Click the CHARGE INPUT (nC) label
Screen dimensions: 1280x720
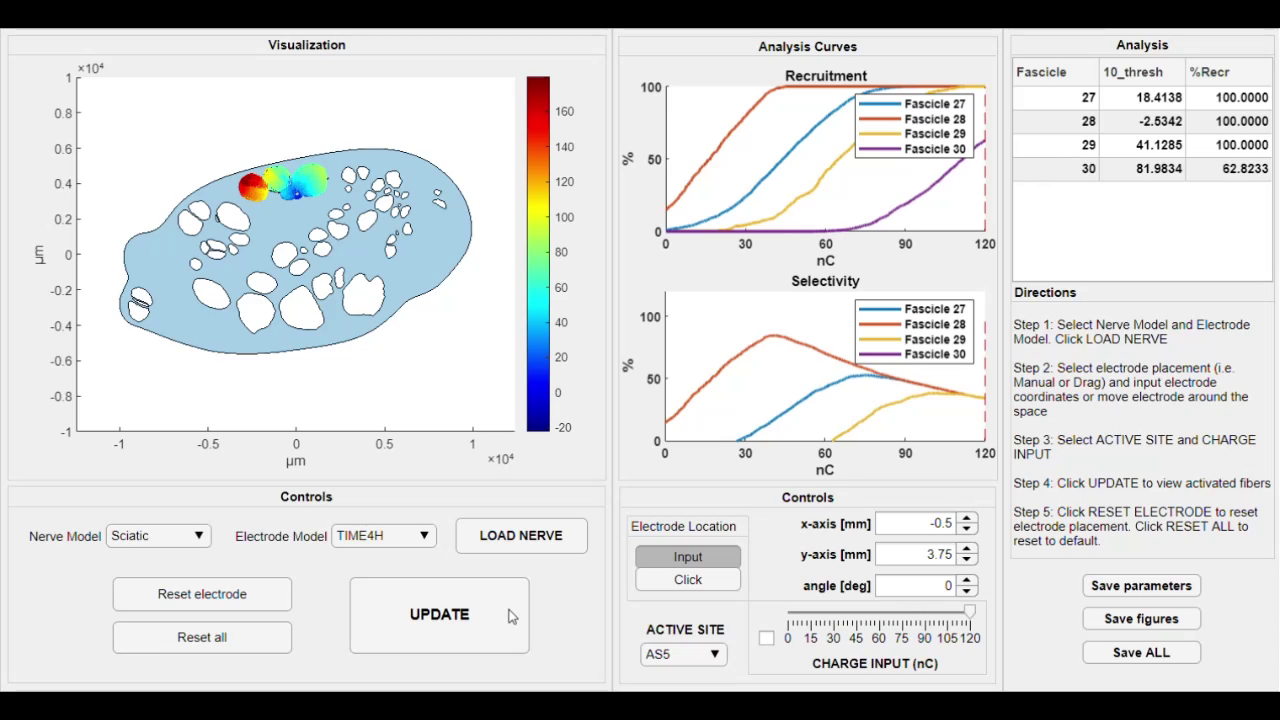tap(875, 663)
